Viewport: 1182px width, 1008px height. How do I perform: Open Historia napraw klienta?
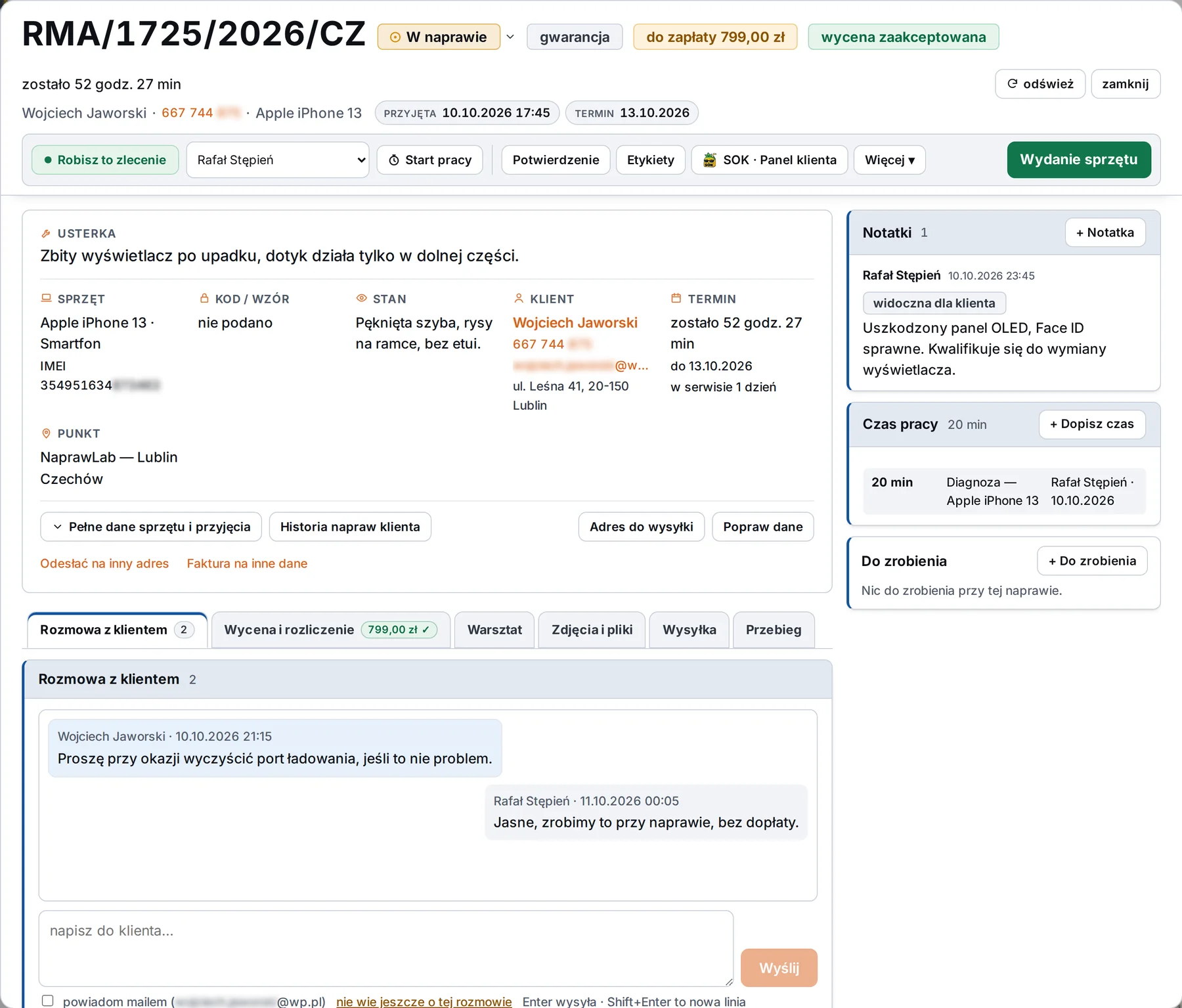(350, 527)
